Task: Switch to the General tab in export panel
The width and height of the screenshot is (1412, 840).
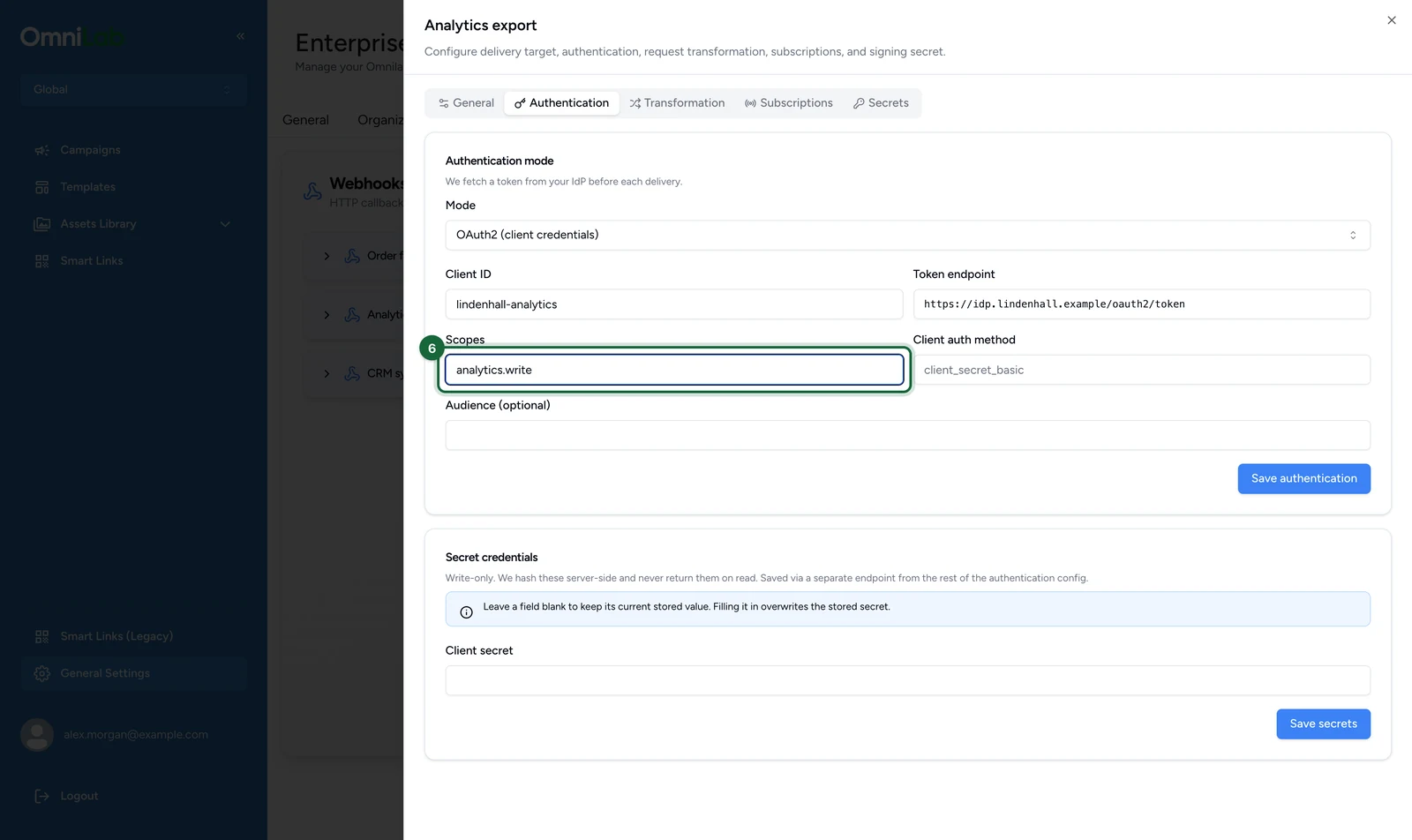Action: (466, 103)
